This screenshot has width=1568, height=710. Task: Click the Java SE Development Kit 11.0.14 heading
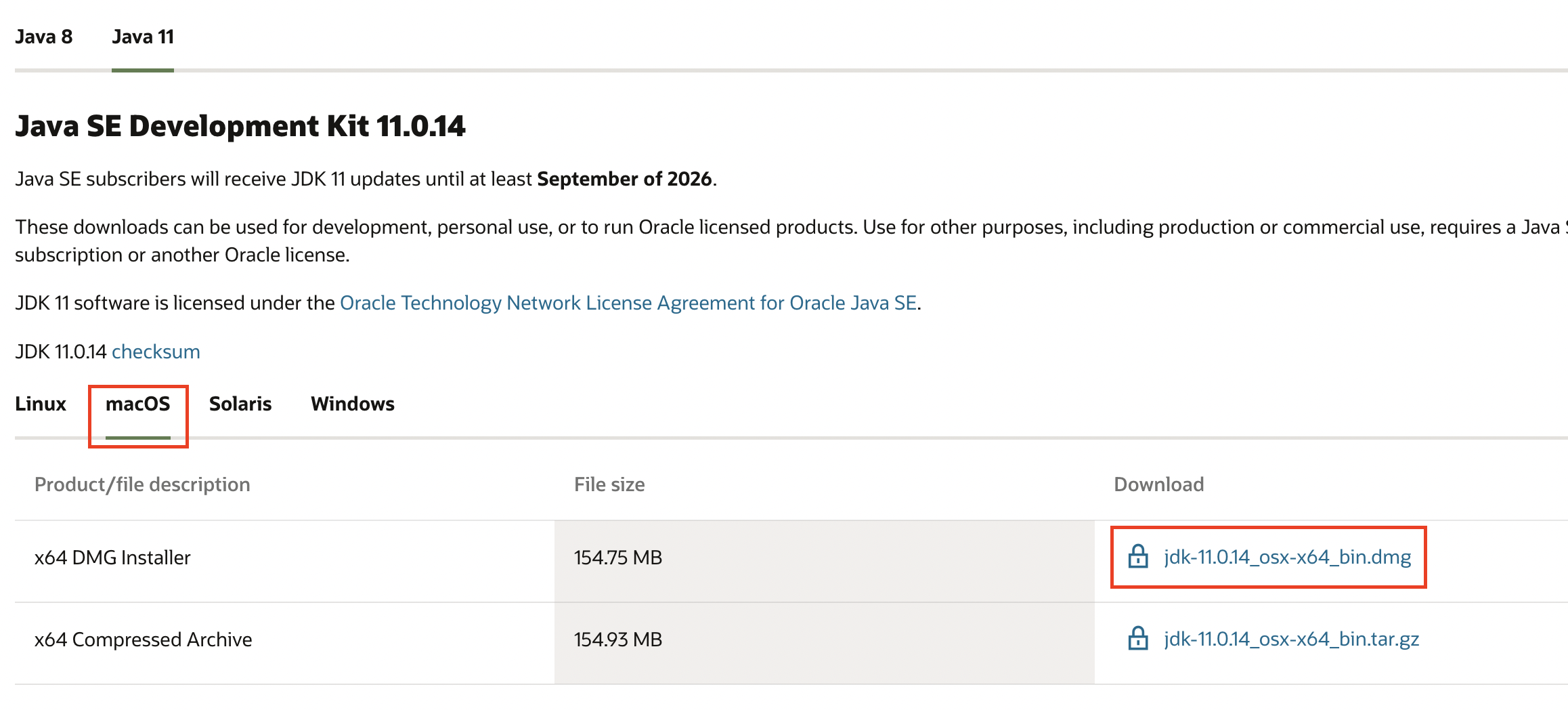[240, 127]
